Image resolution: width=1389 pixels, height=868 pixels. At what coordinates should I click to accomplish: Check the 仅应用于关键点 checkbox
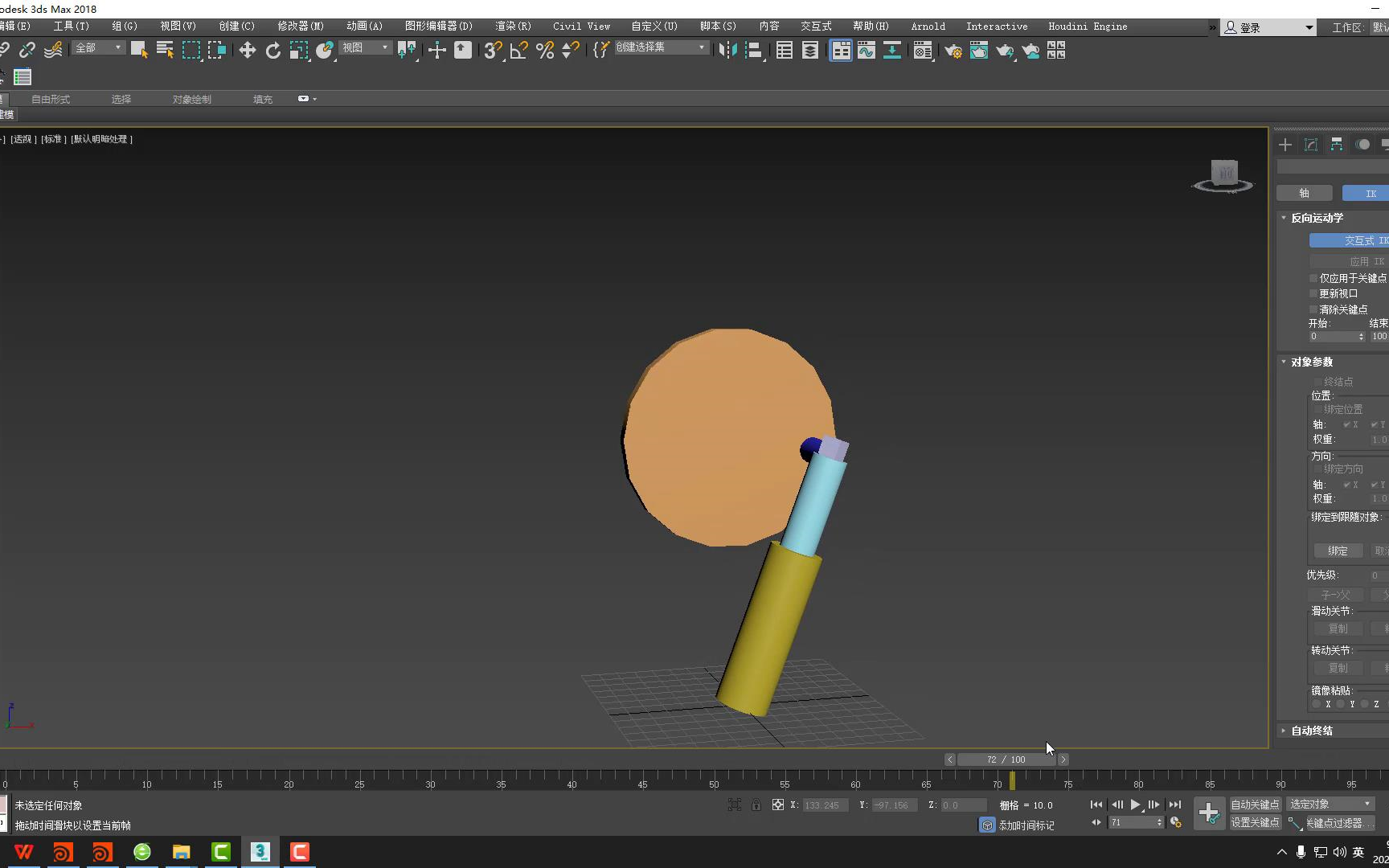(x=1313, y=277)
